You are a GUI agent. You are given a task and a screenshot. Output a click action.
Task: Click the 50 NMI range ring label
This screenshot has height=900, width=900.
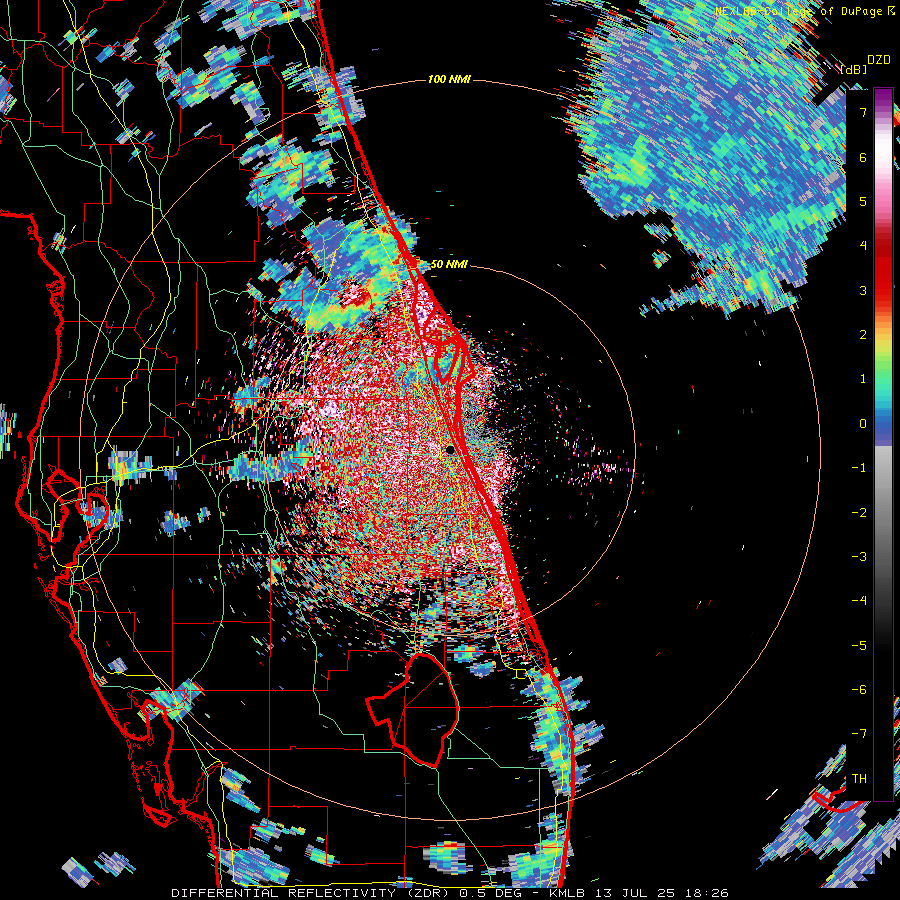click(449, 265)
